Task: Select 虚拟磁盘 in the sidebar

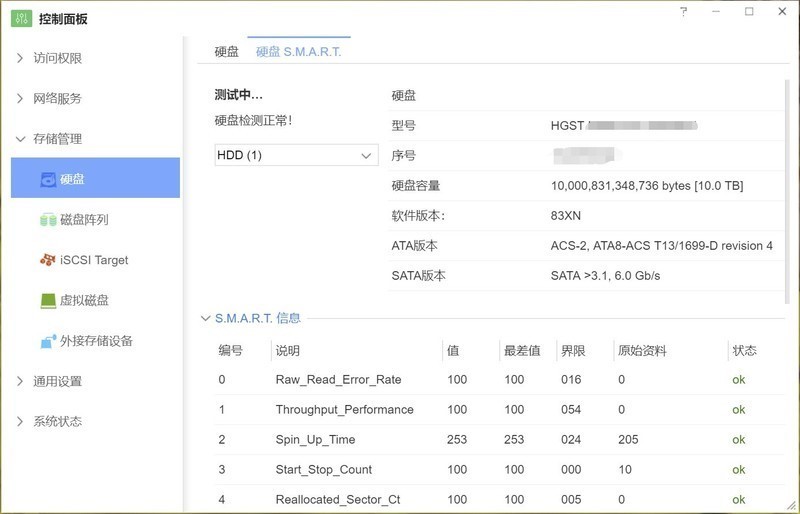Action: (84, 300)
